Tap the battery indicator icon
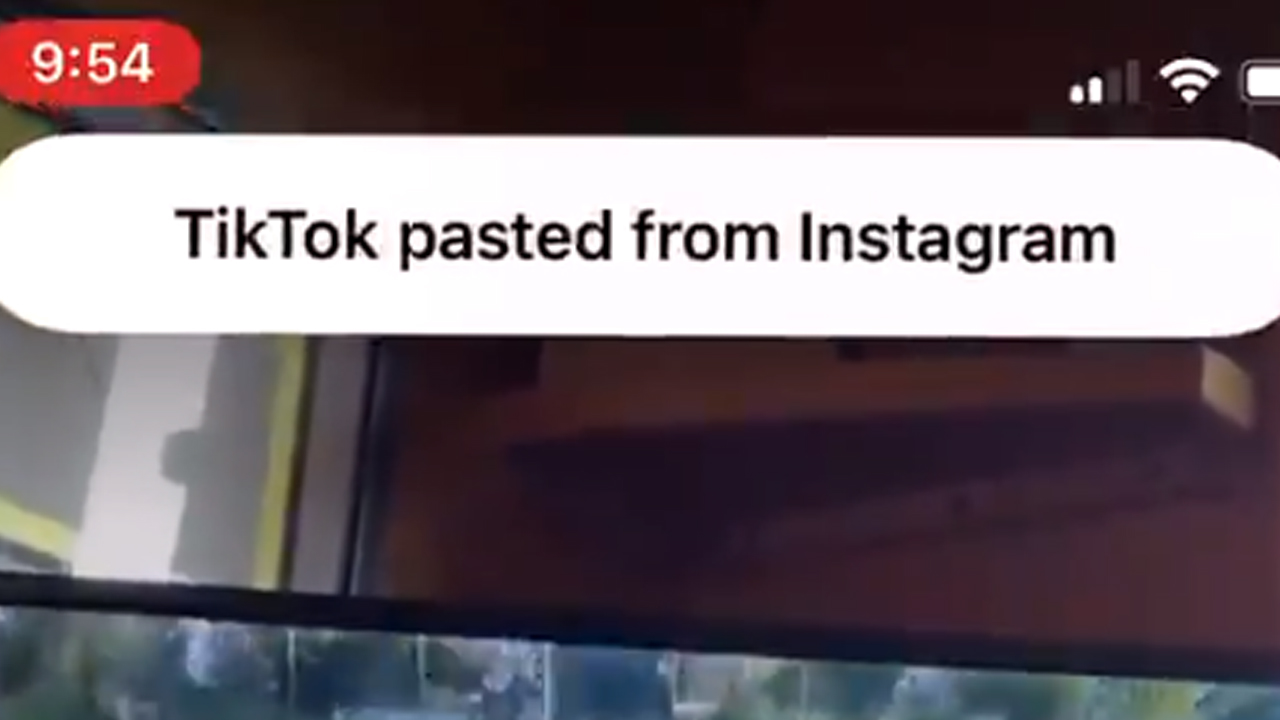This screenshot has width=1280, height=720. tap(1261, 82)
